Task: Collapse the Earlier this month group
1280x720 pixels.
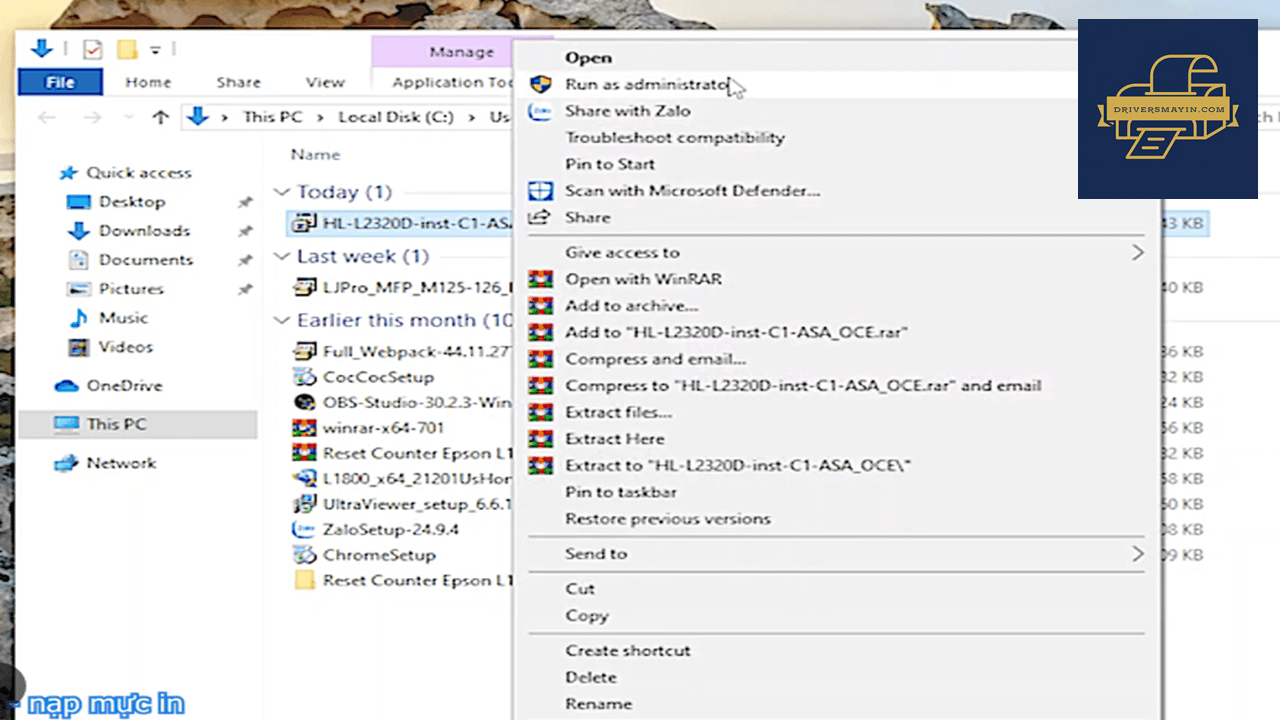Action: click(x=282, y=320)
